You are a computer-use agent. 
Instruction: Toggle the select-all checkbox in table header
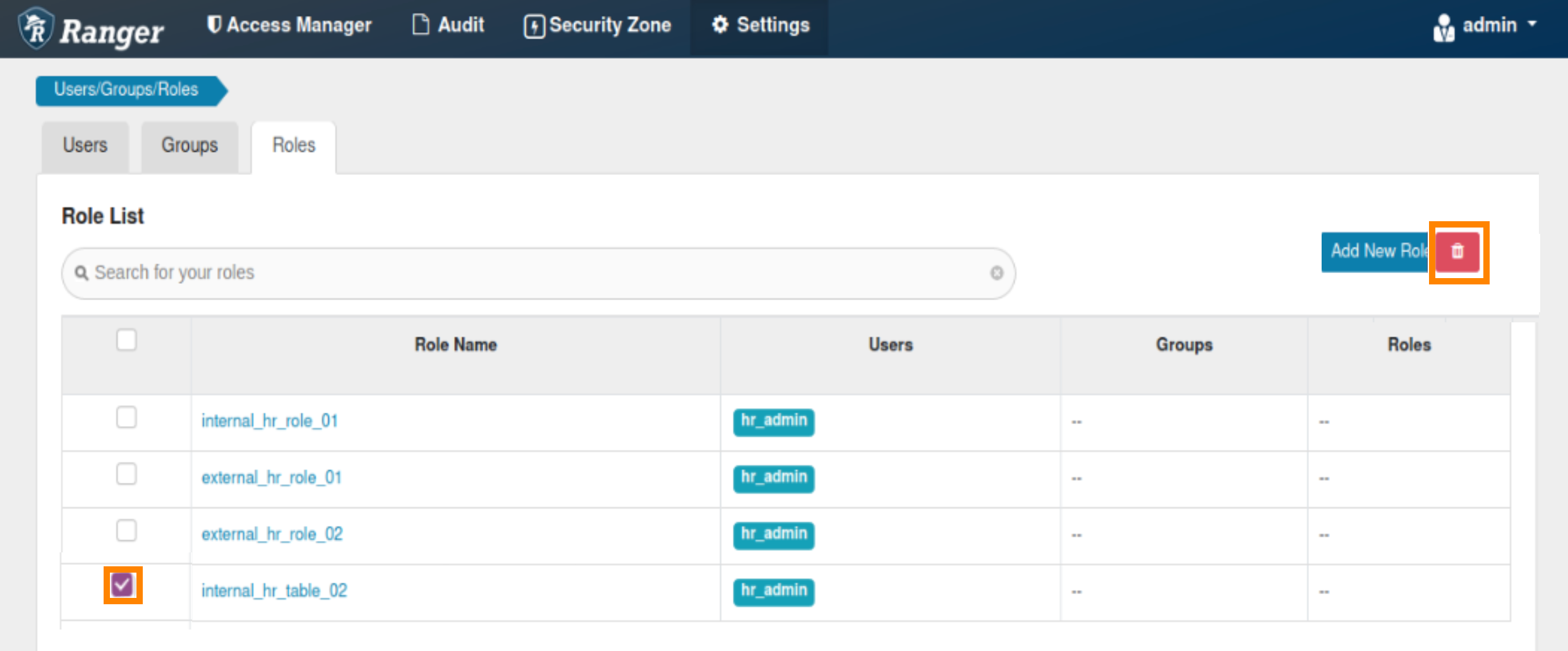pyautogui.click(x=126, y=340)
